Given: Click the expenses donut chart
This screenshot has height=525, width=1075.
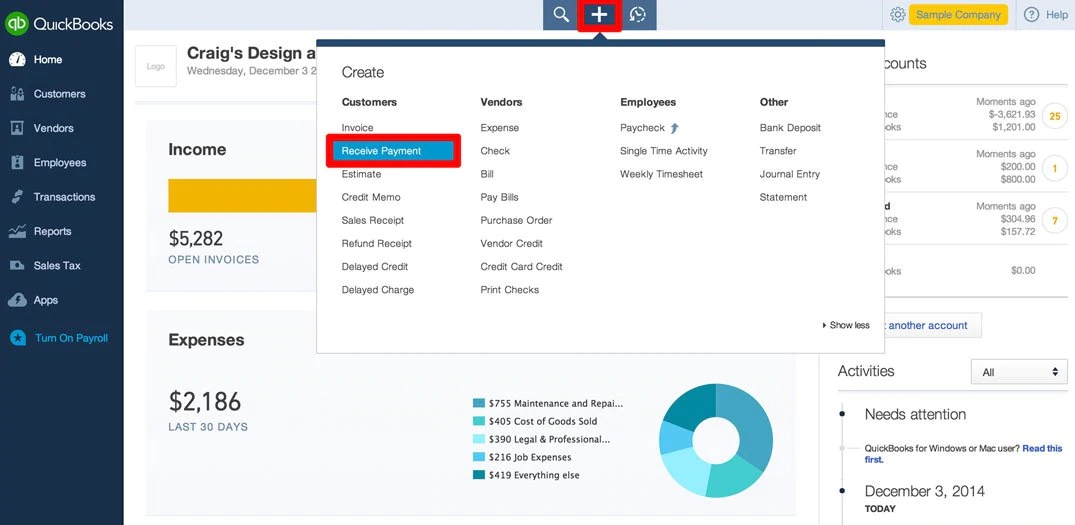Looking at the screenshot, I should click(716, 441).
